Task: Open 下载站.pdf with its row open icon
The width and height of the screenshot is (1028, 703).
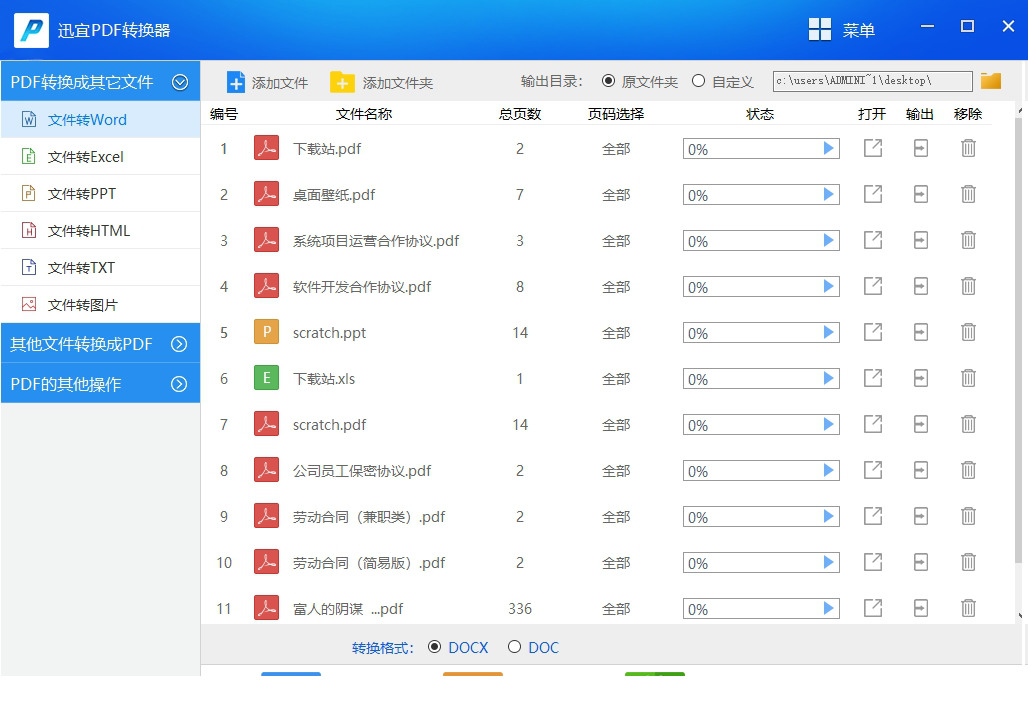Action: [872, 148]
